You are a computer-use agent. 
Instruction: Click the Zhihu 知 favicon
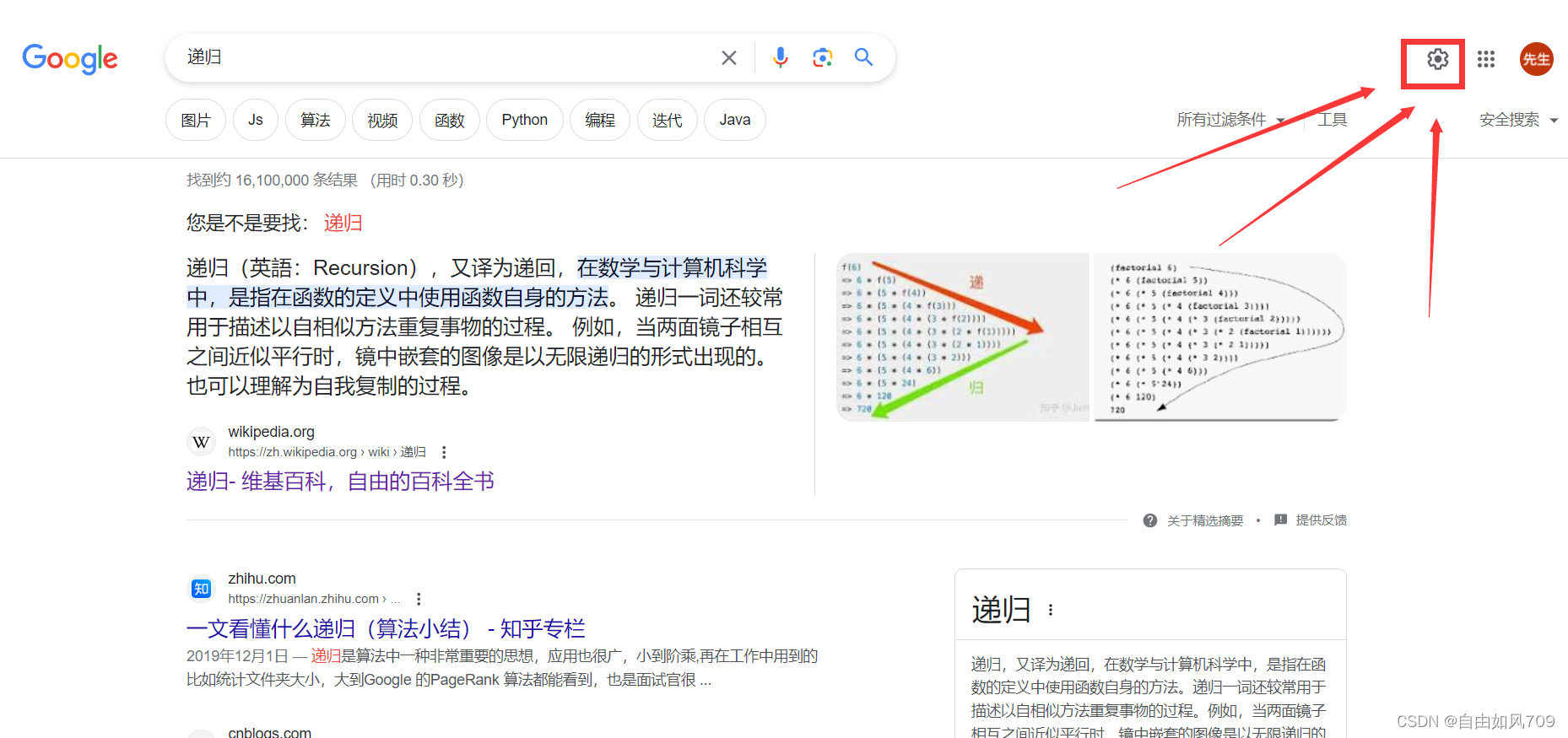pos(201,589)
